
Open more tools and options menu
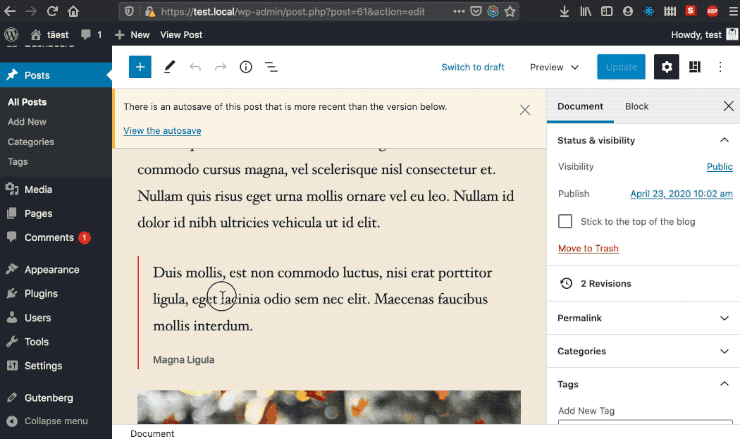720,67
